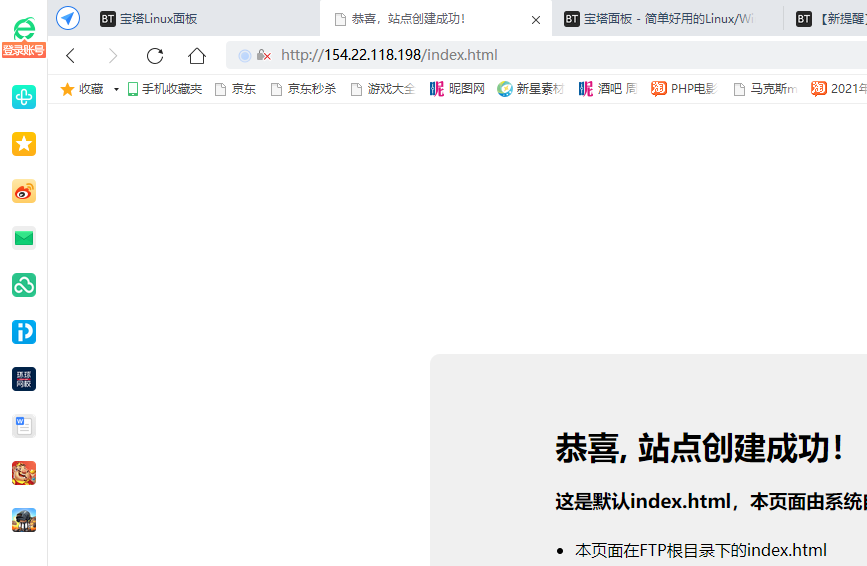Click the 登录账号 login badge
The height and width of the screenshot is (566, 867).
pyautogui.click(x=24, y=50)
